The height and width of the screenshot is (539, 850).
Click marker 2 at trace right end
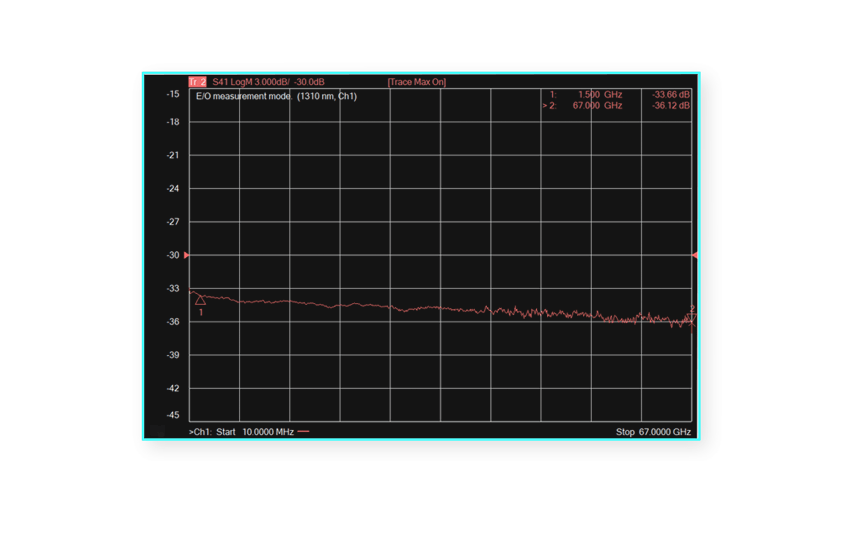point(691,318)
